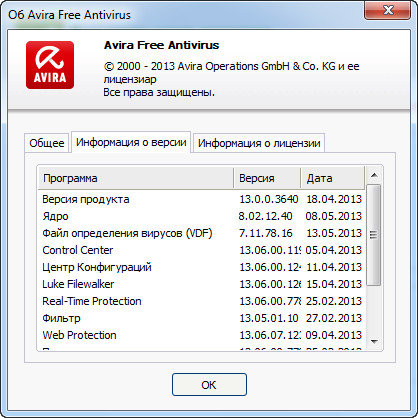Select the Web Protection row

(x=202, y=335)
